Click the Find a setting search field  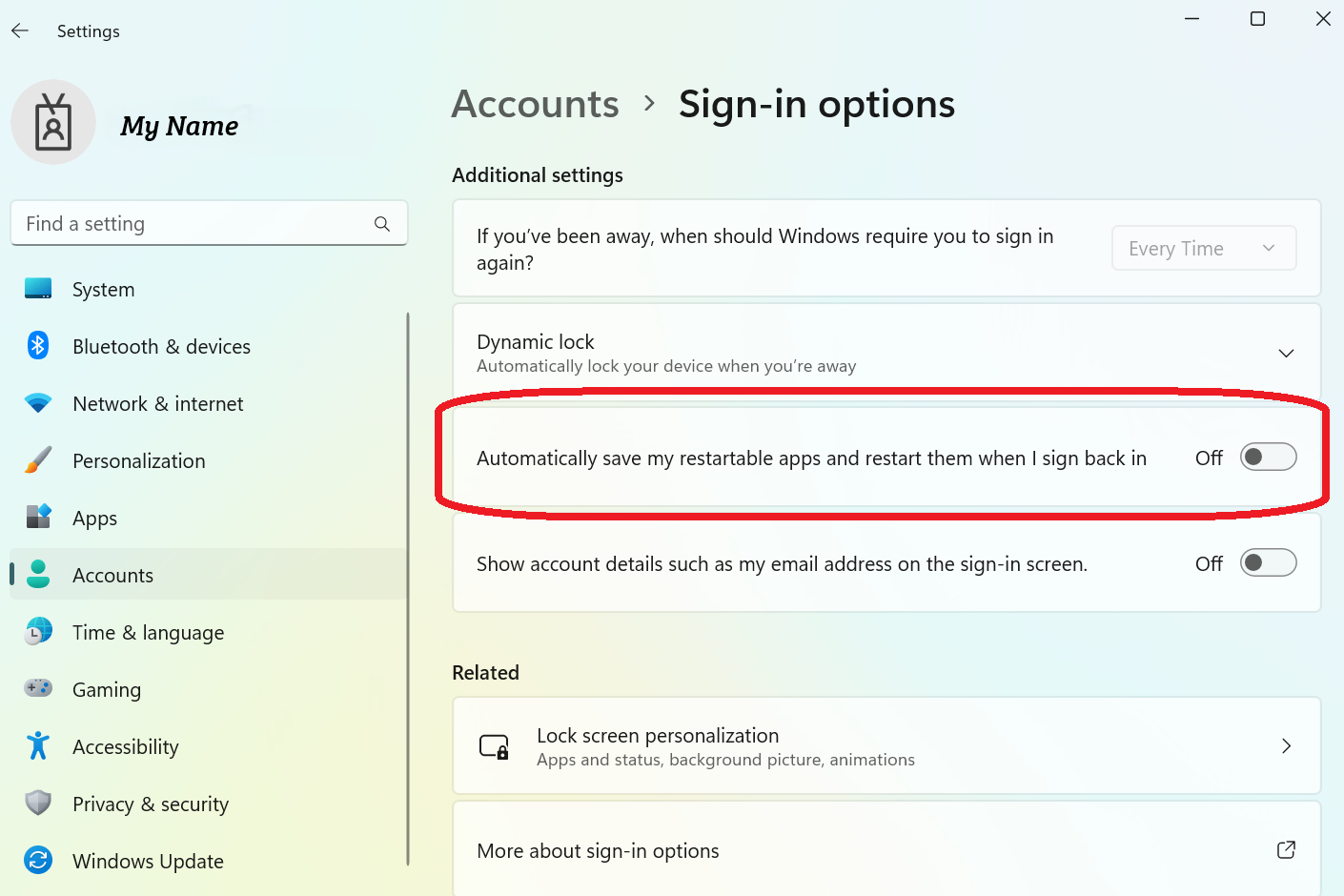[195, 224]
